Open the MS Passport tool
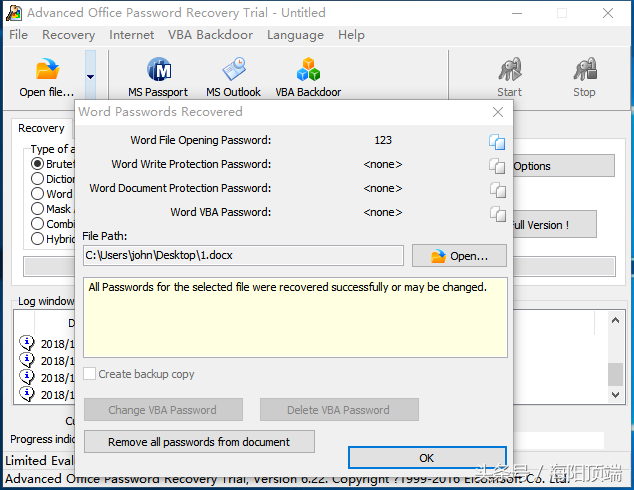Screen dimensions: 634x490 [x=158, y=77]
